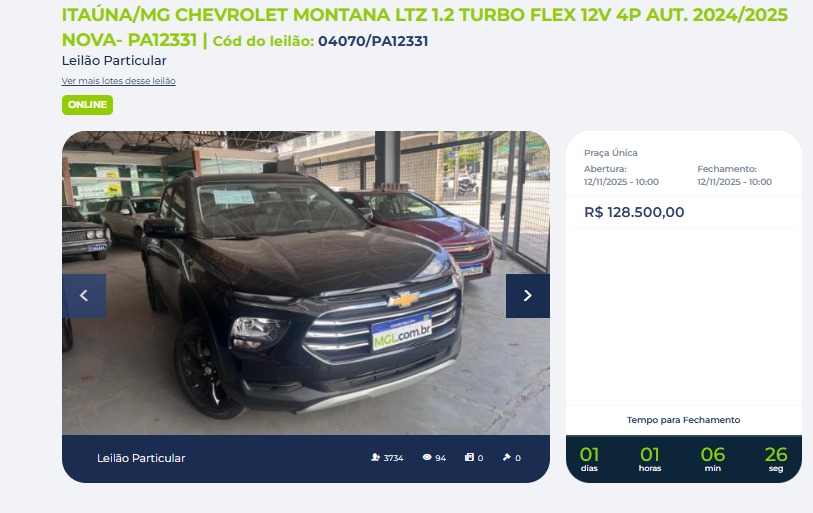Advance to the next vehicle photo
The width and height of the screenshot is (813, 513).
pos(528,296)
